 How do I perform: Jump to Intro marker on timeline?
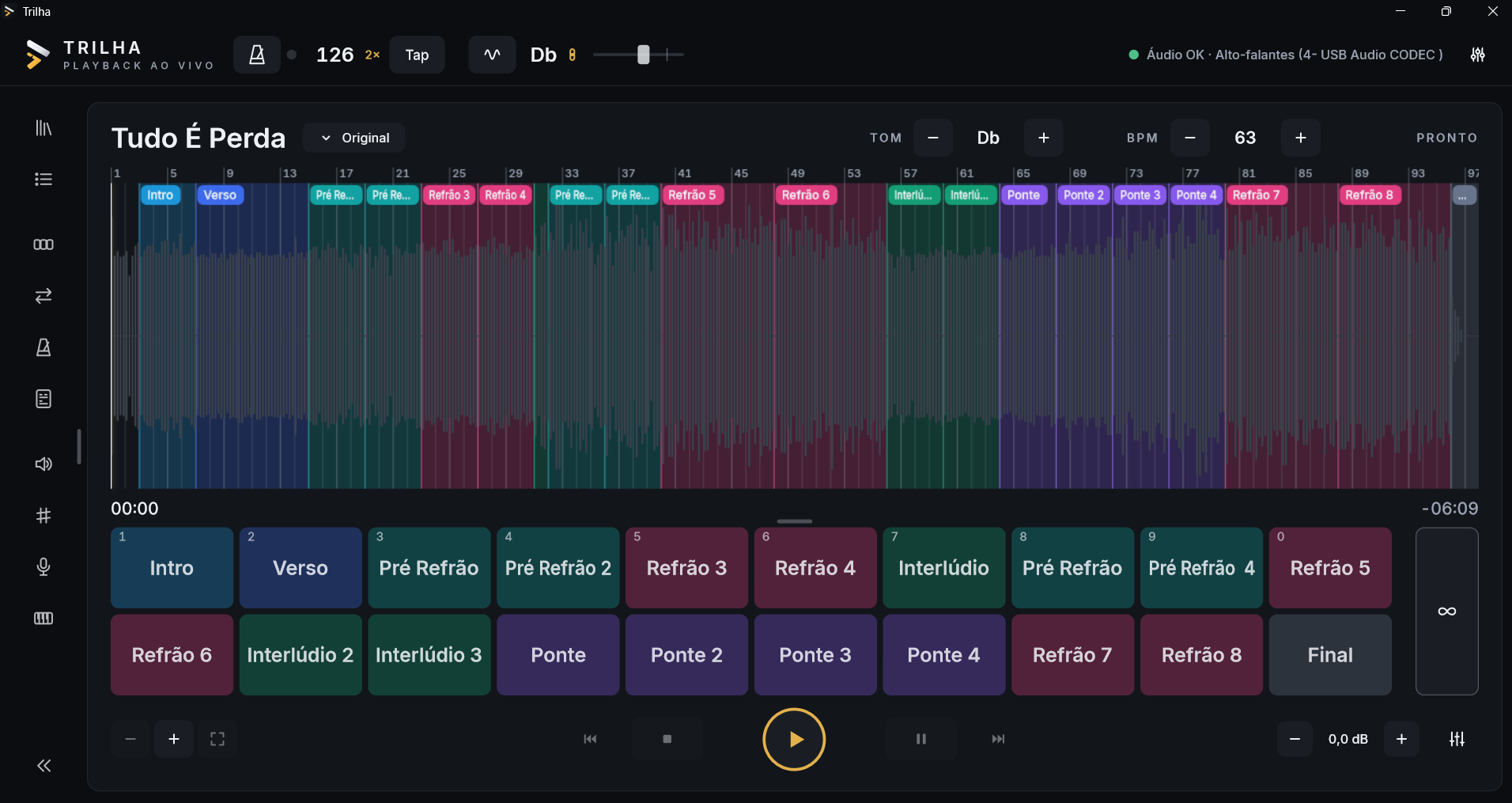pyautogui.click(x=161, y=195)
